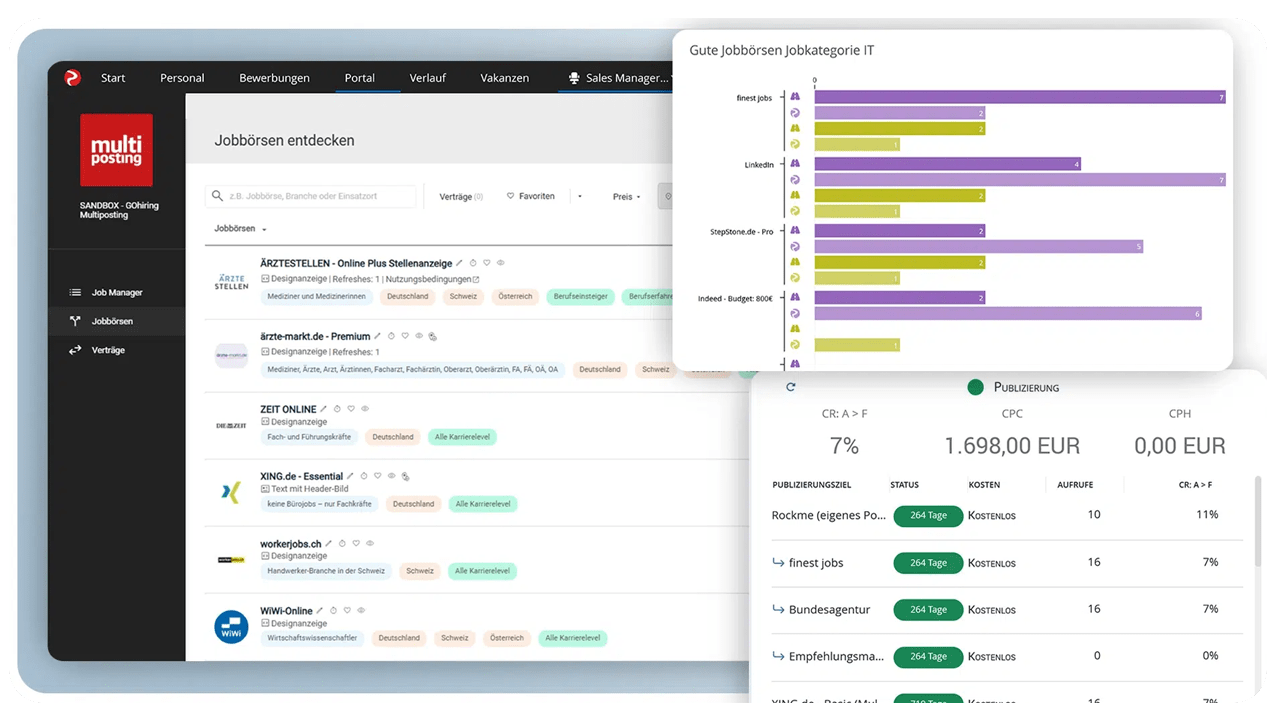Screen dimensions: 1280x720
Task: Toggle the eye icon on ÄRZTESTELLEN row
Action: coord(501,263)
